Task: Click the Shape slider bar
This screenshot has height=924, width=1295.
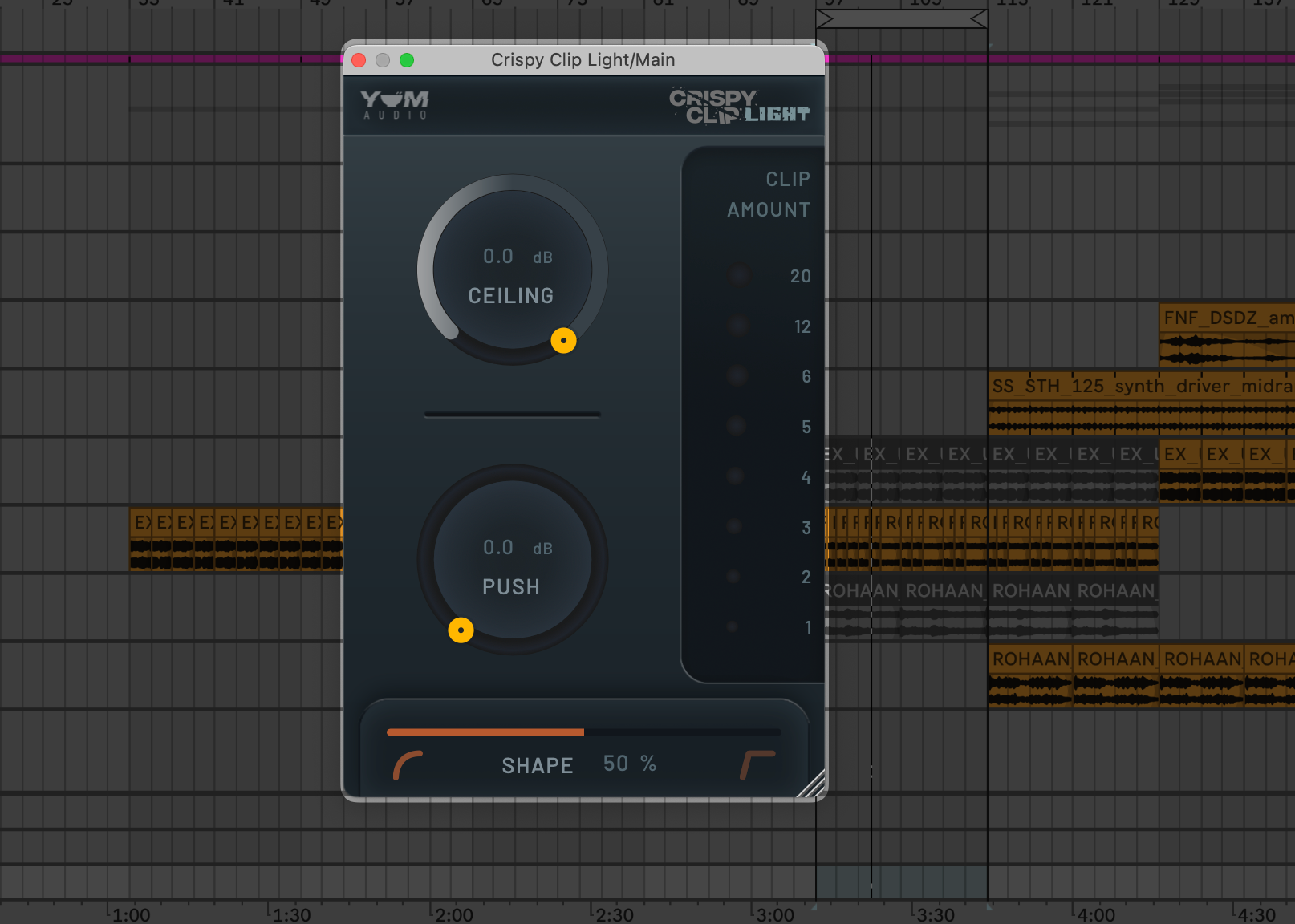Action: [583, 732]
